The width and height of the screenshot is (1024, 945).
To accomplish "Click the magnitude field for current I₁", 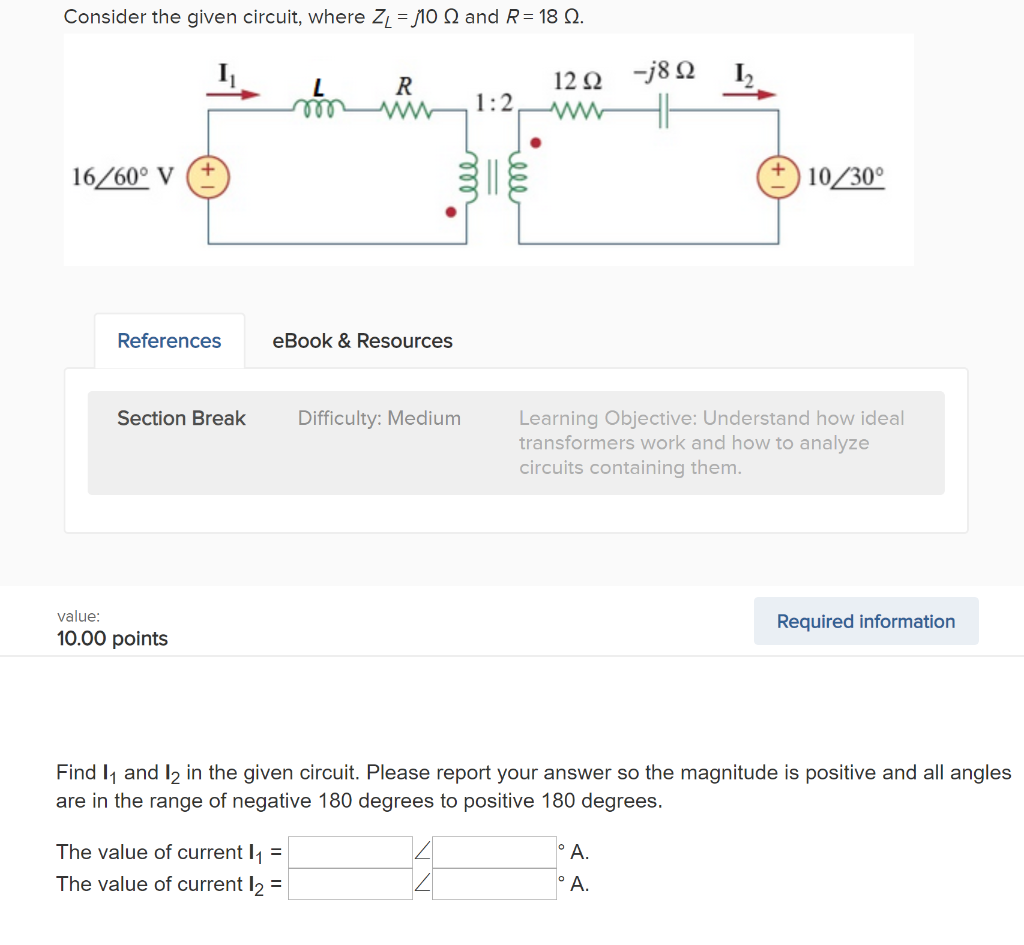I will tap(349, 852).
